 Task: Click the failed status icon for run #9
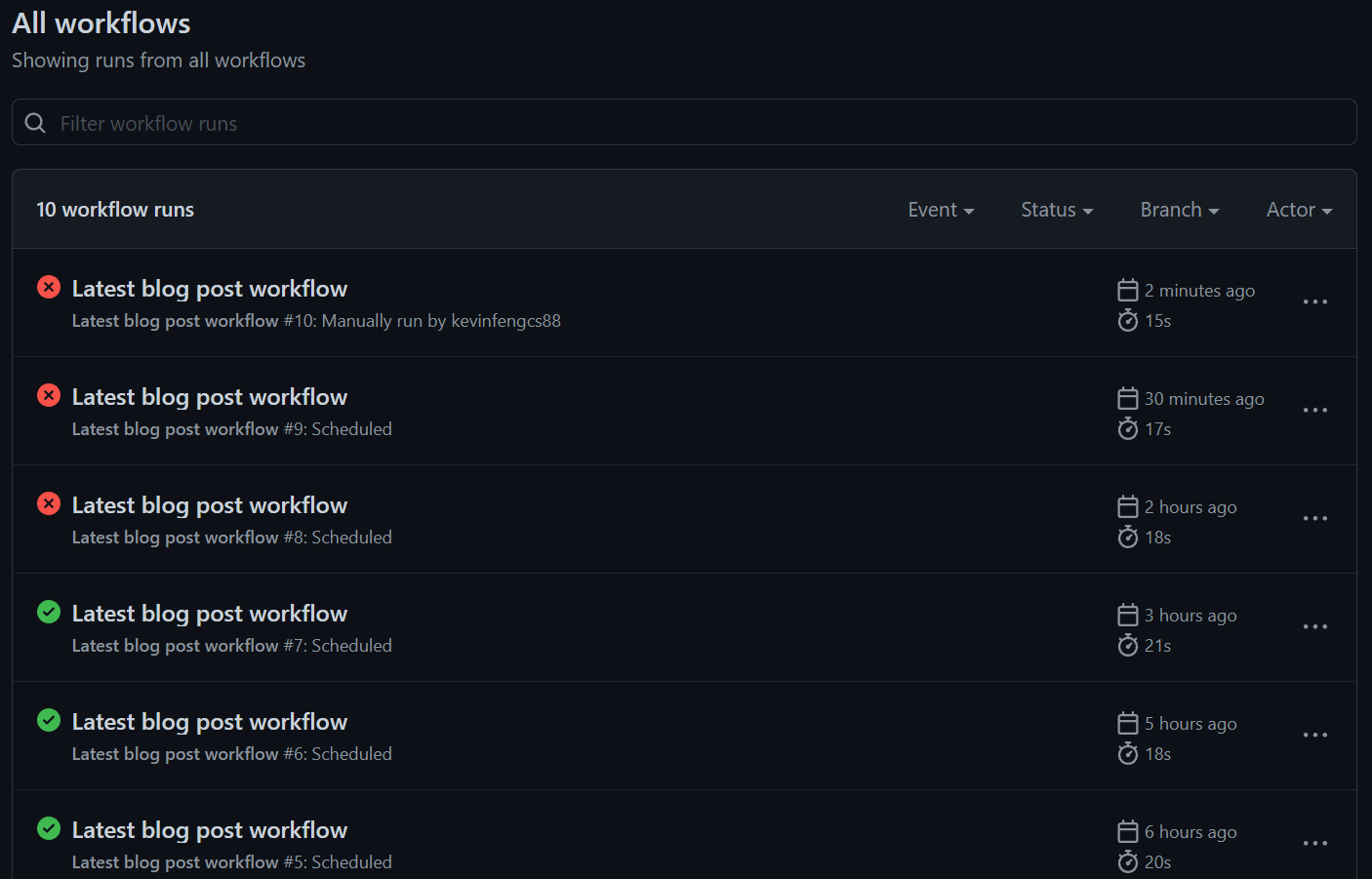49,395
